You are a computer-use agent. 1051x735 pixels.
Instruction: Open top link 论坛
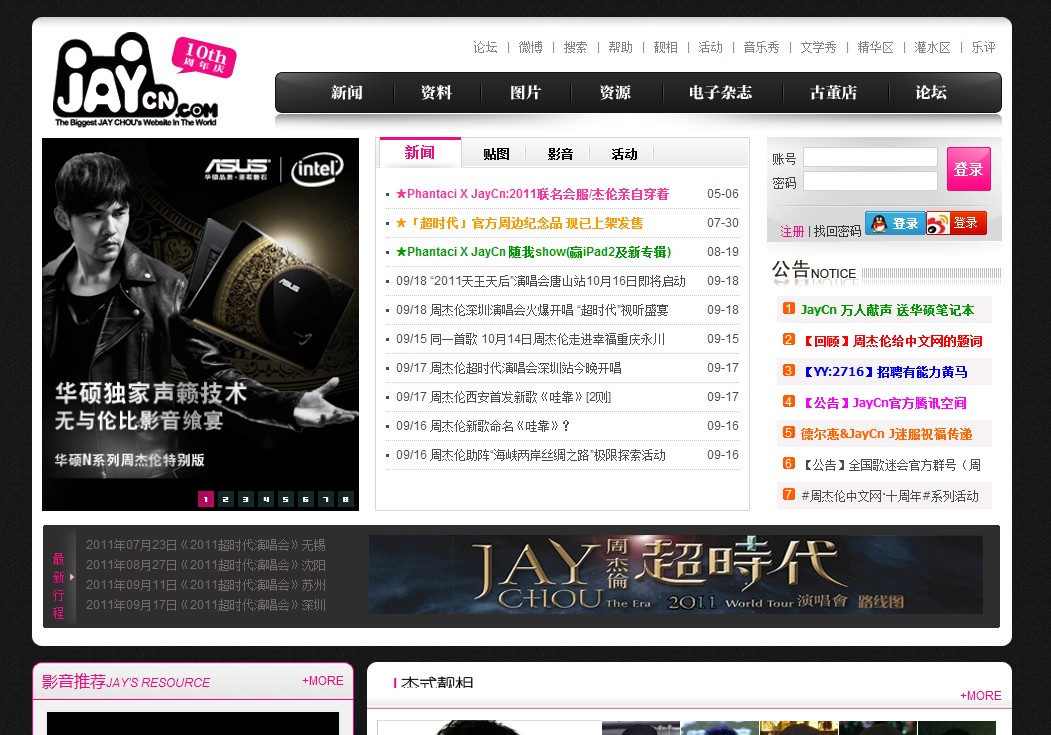coord(485,47)
